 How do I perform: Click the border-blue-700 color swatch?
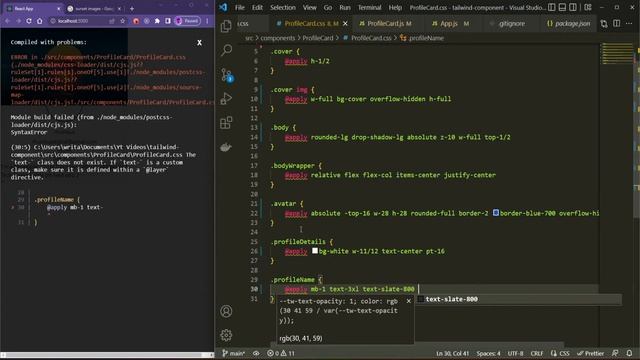pyautogui.click(x=496, y=213)
